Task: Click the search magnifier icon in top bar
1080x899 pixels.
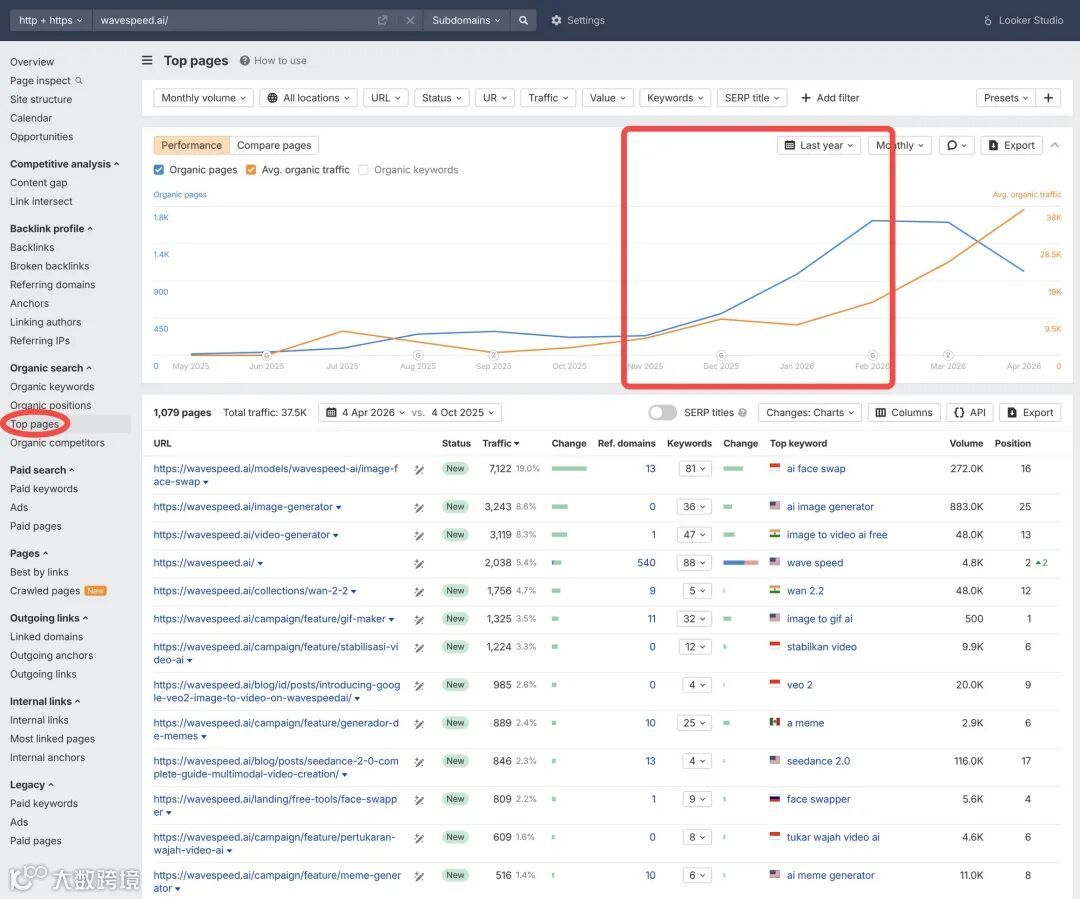Action: [523, 21]
